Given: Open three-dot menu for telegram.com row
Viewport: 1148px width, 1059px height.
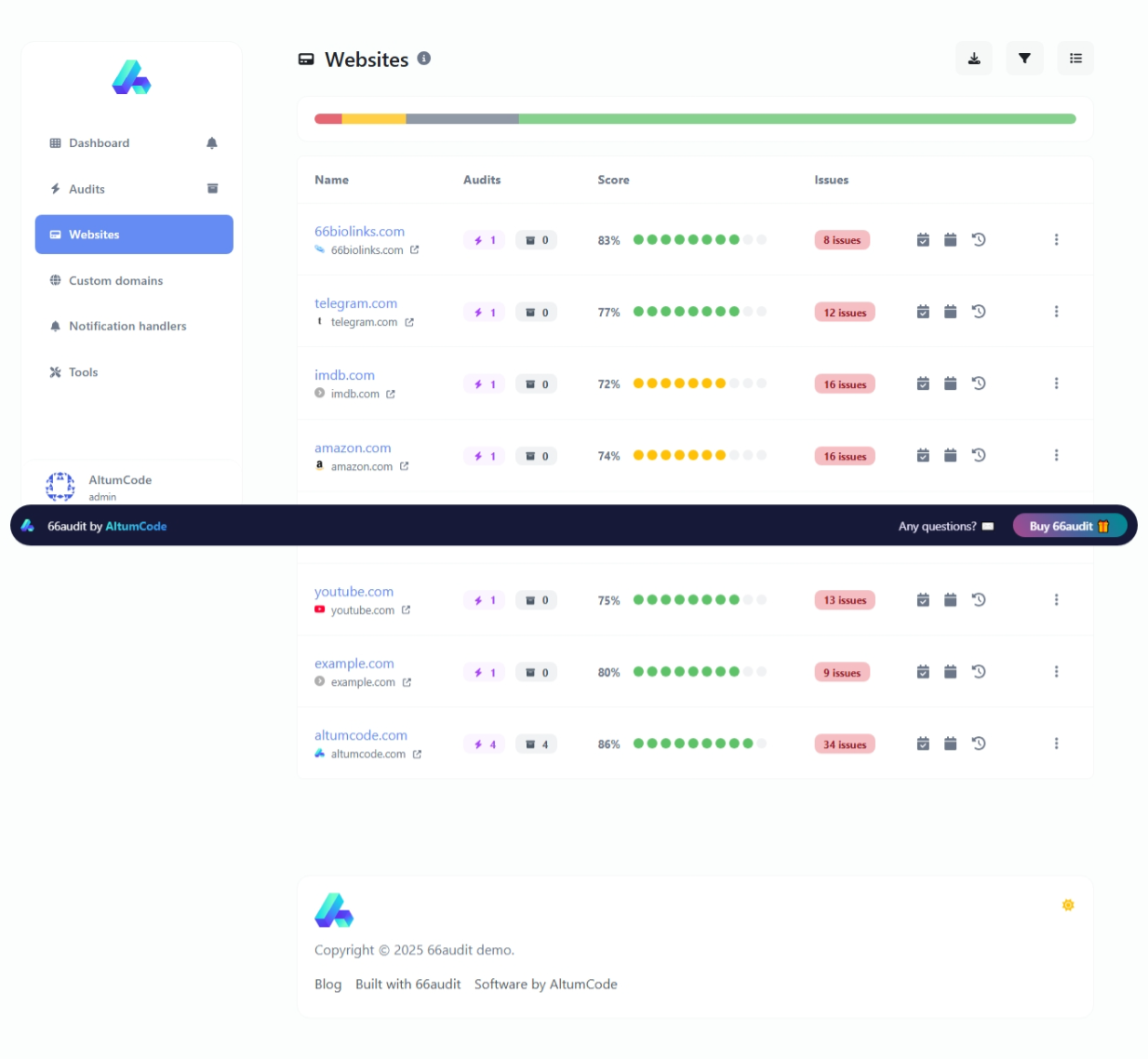Looking at the screenshot, I should click(x=1056, y=312).
